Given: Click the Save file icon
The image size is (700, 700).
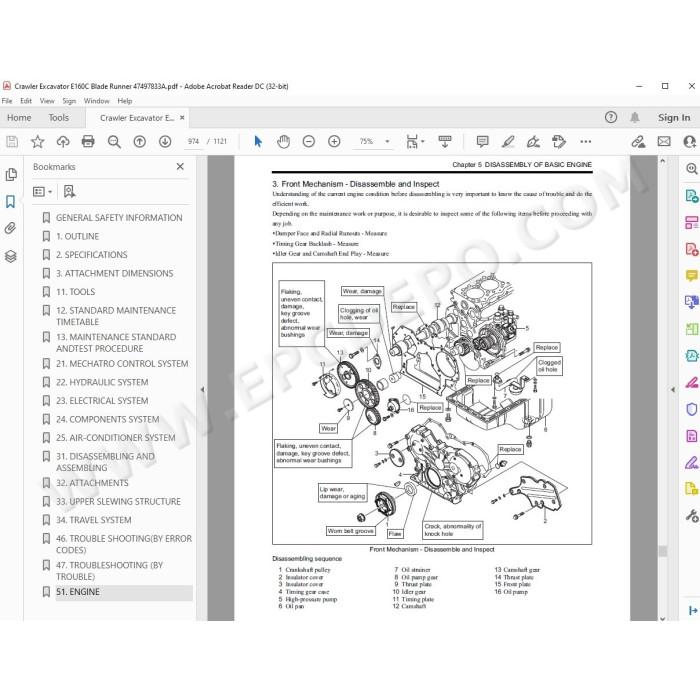Looking at the screenshot, I should pos(12,142).
